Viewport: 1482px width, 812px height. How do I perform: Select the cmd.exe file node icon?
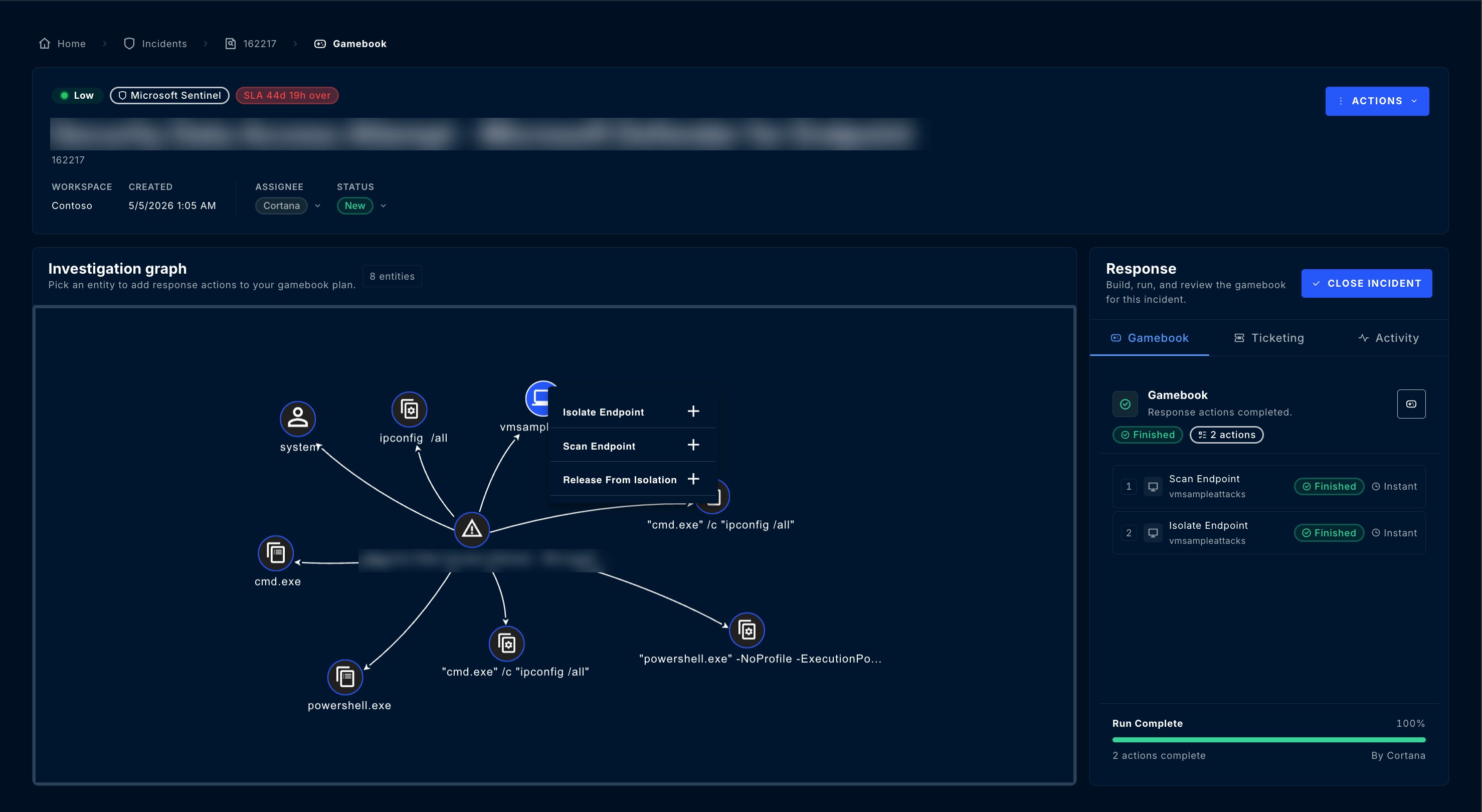[x=276, y=553]
